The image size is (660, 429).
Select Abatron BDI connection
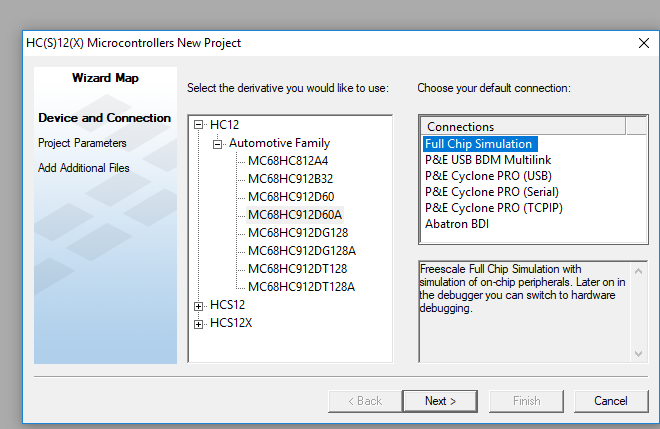[457, 224]
